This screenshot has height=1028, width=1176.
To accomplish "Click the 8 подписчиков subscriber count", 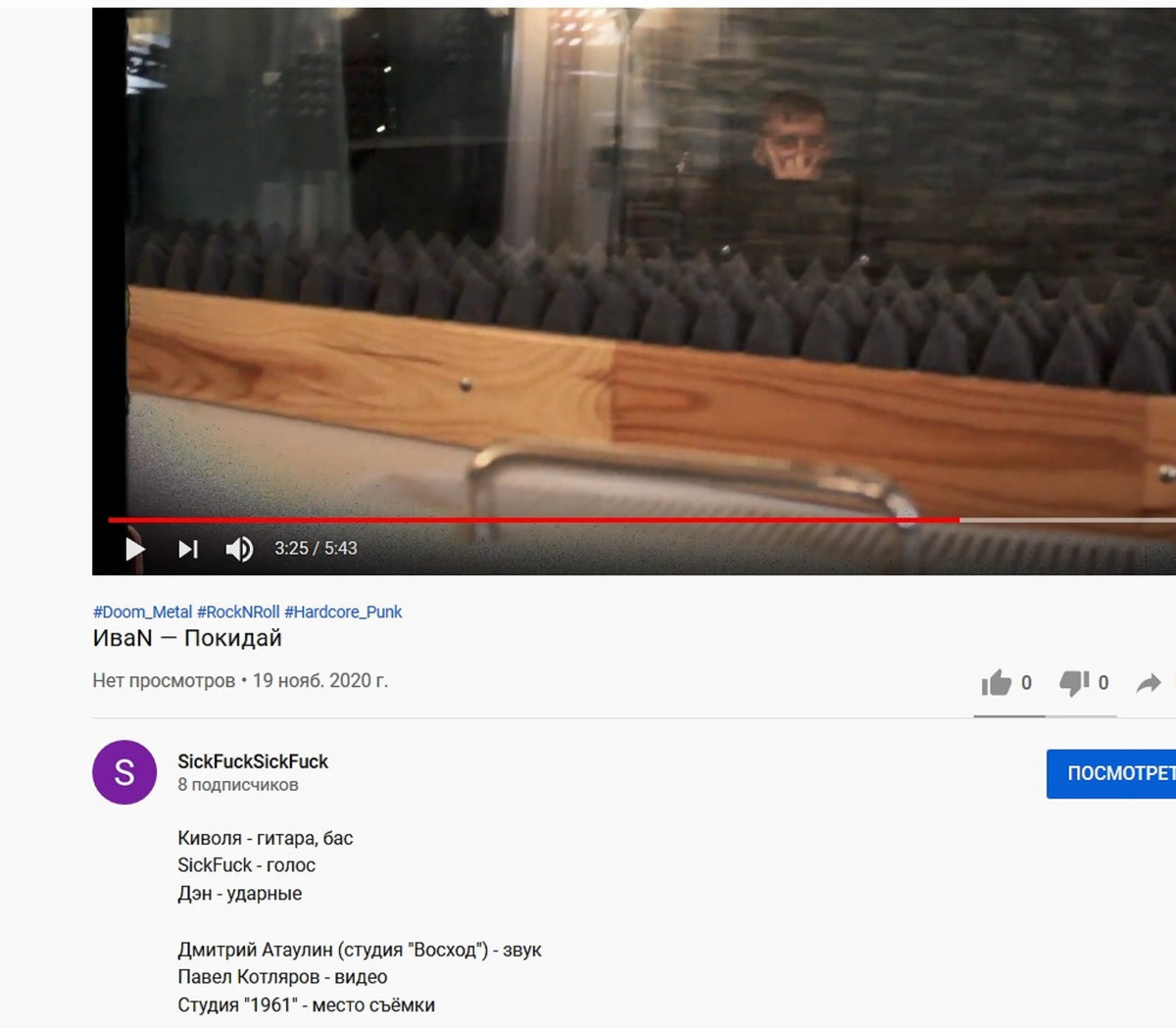I will point(238,785).
